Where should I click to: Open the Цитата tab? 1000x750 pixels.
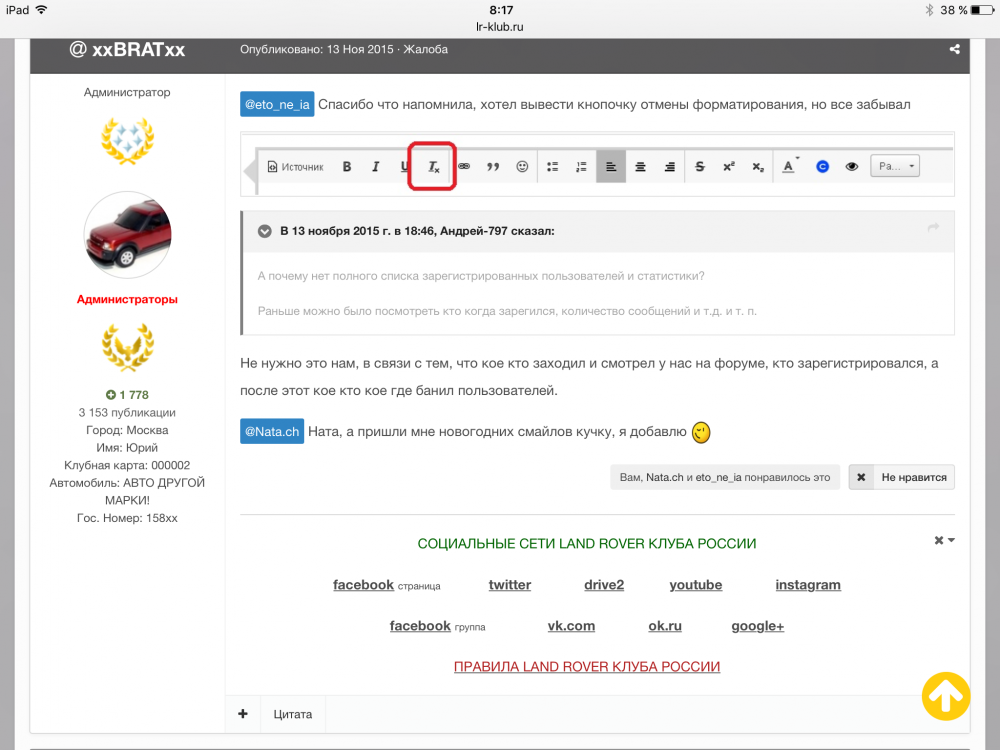(293, 714)
